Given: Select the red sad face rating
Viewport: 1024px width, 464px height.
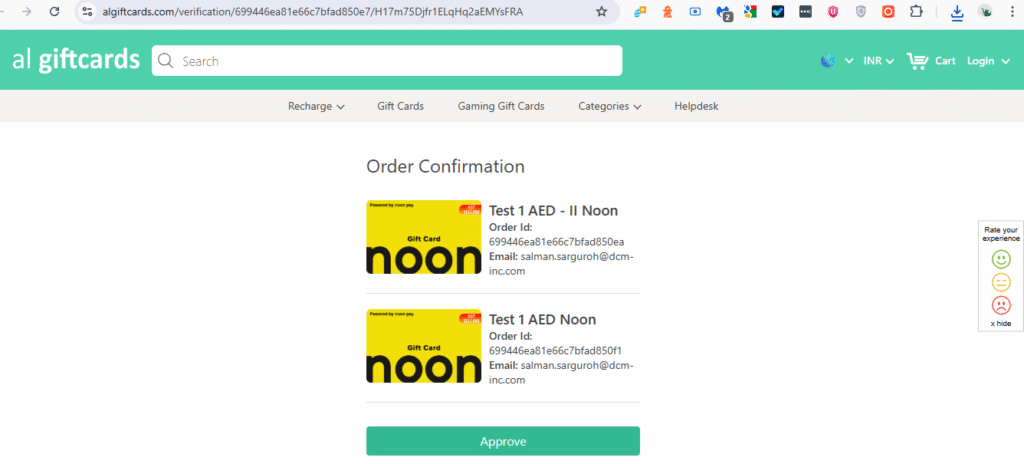Looking at the screenshot, I should [x=1000, y=305].
